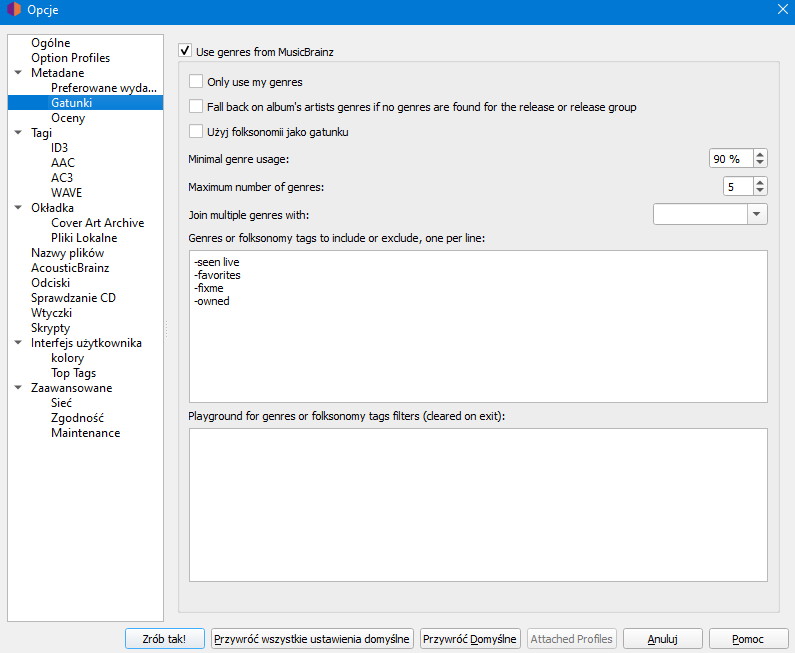Uncheck Use genres from MusicBrainz
795x653 pixels.
coord(185,50)
